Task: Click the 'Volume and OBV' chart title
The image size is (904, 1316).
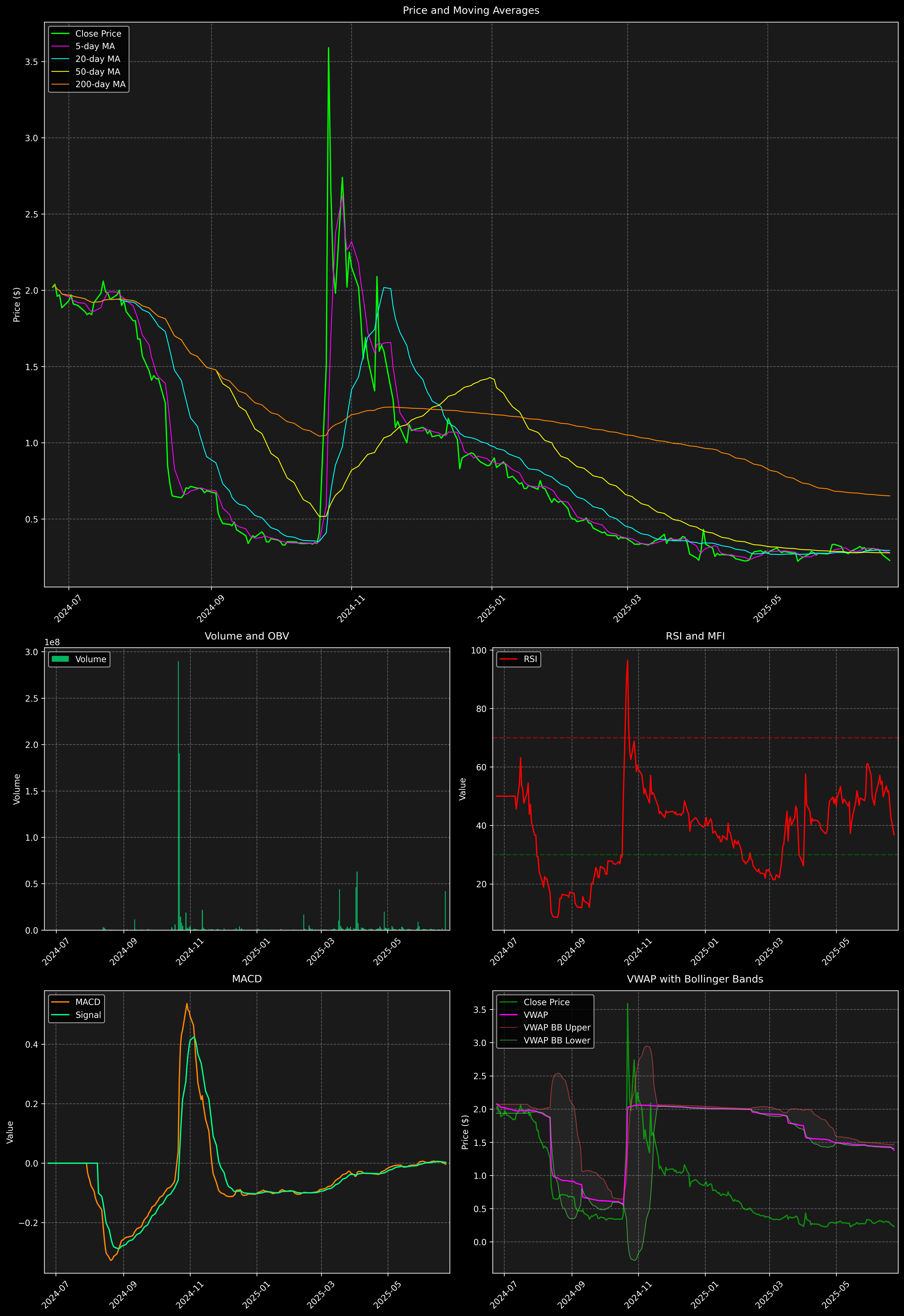Action: pos(247,636)
